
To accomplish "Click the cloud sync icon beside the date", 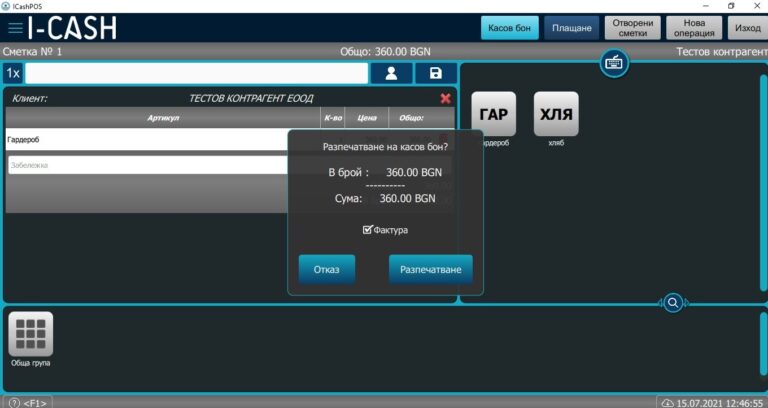I will pyautogui.click(x=667, y=402).
